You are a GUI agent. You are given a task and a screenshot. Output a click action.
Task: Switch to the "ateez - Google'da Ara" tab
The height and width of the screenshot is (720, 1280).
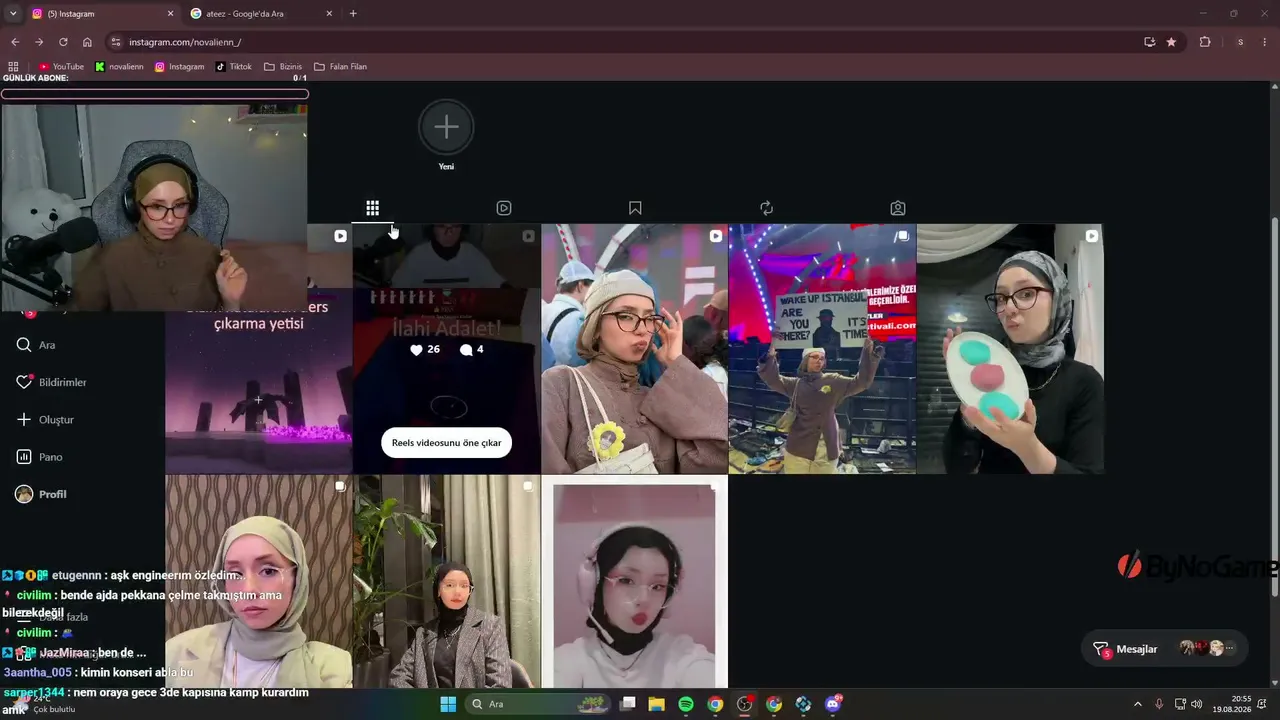click(260, 14)
